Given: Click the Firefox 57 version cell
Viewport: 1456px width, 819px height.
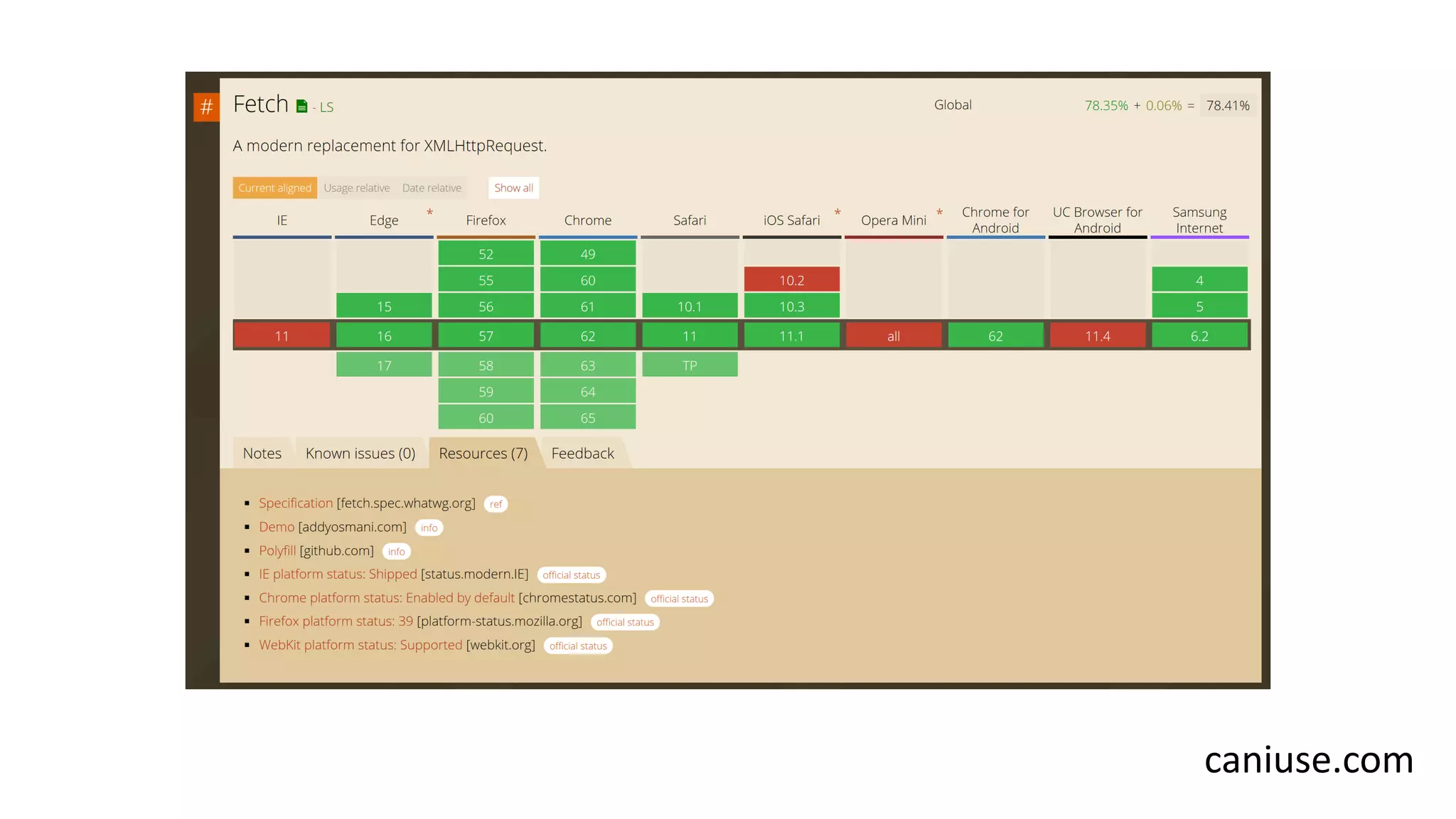Looking at the screenshot, I should click(x=486, y=336).
